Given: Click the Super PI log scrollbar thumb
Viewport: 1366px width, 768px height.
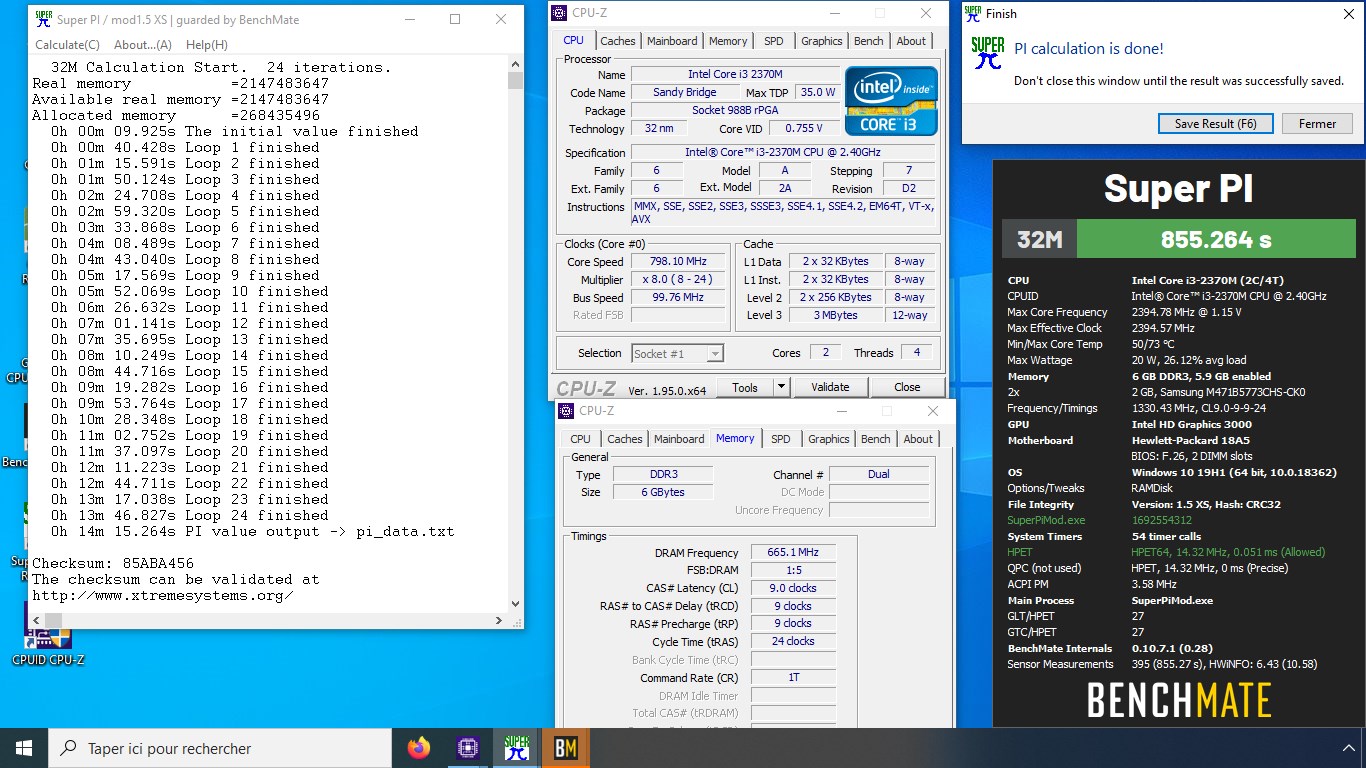Looking at the screenshot, I should (515, 81).
